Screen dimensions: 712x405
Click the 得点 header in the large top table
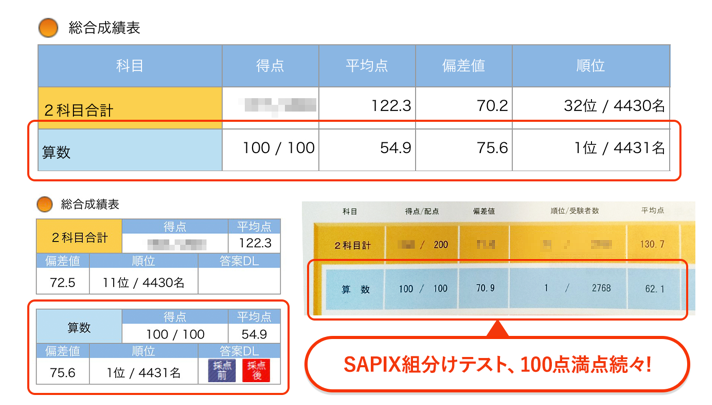(x=270, y=66)
